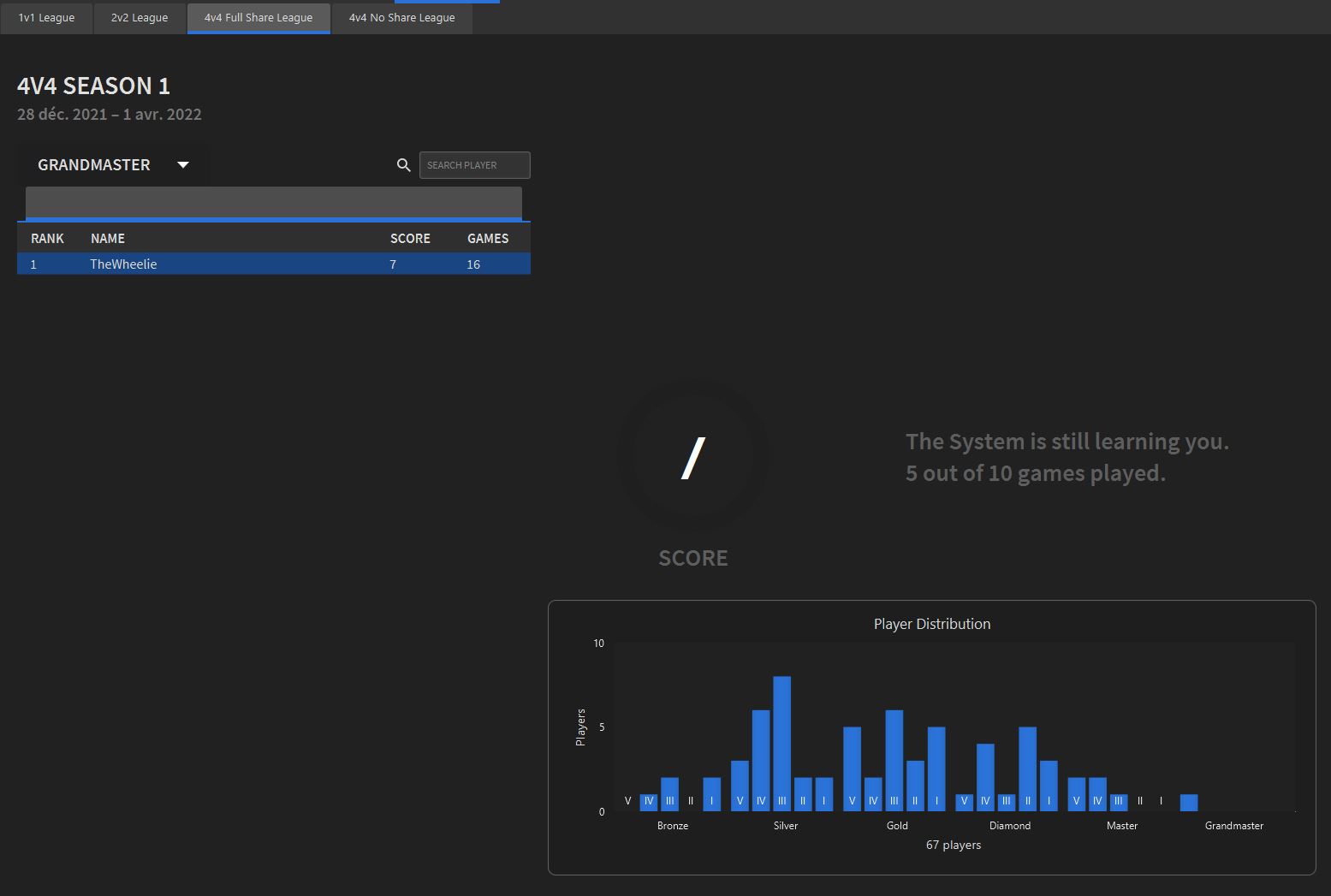The image size is (1331, 896).
Task: Sort by the NAME column header
Action: pos(108,239)
